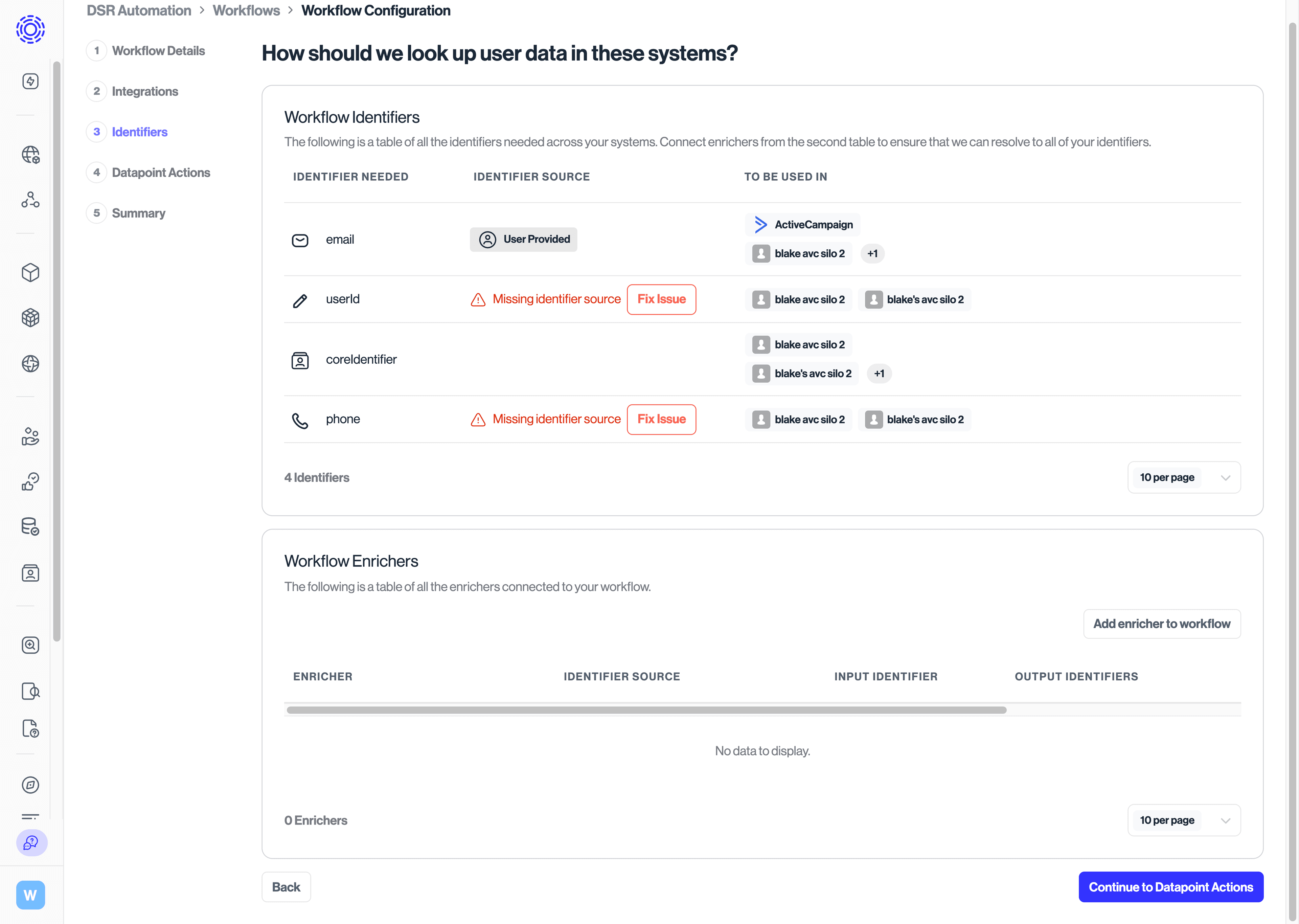
Task: Open the help chat bubble icon
Action: click(x=31, y=843)
